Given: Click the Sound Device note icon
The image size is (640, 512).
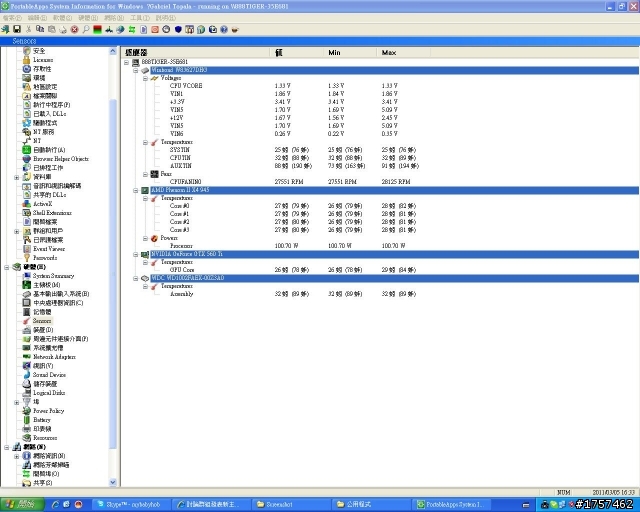Looking at the screenshot, I should (27, 374).
